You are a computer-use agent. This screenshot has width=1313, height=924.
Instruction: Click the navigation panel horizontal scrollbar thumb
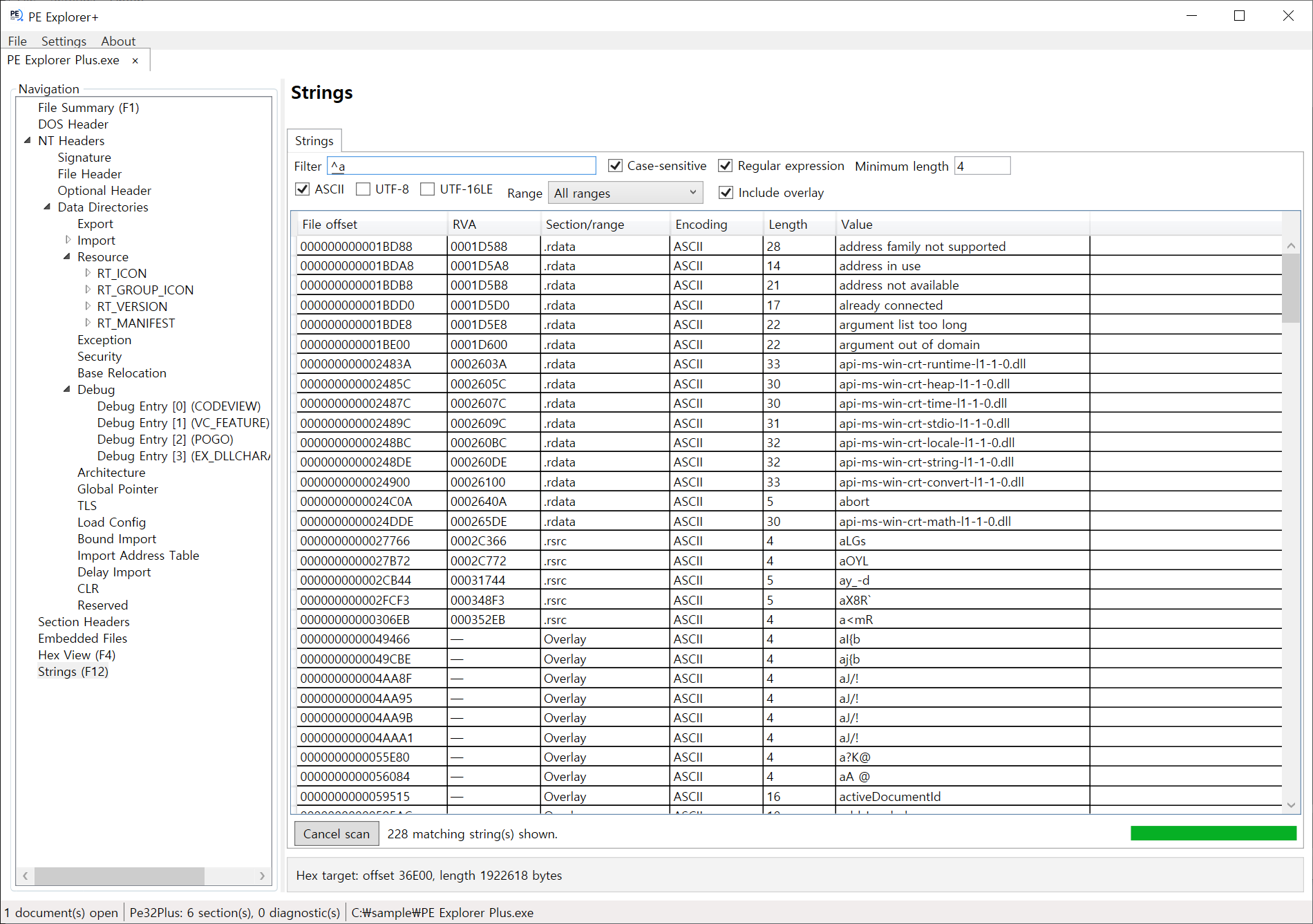(120, 876)
